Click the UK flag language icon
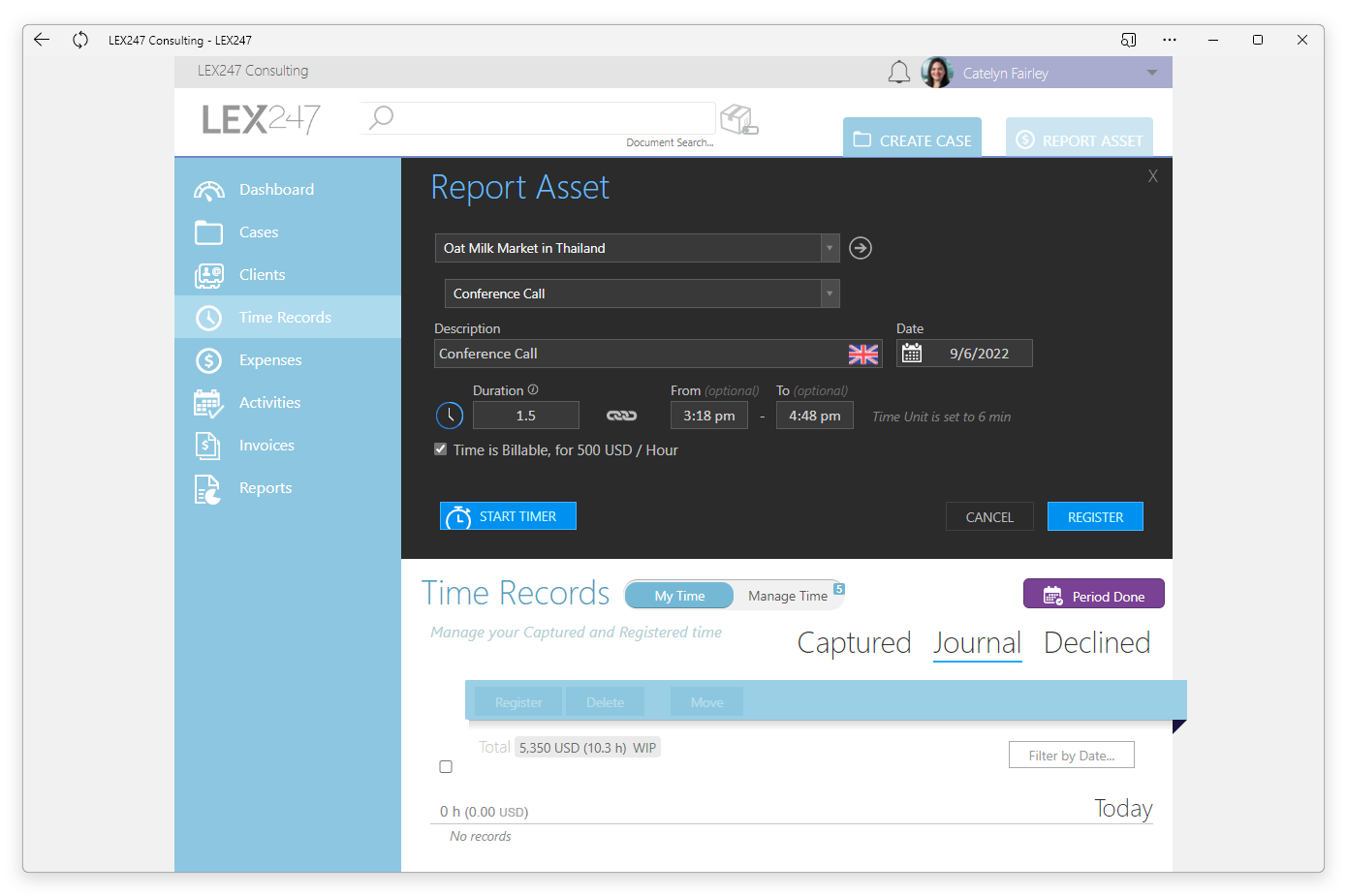The width and height of the screenshot is (1347, 896). [x=863, y=355]
